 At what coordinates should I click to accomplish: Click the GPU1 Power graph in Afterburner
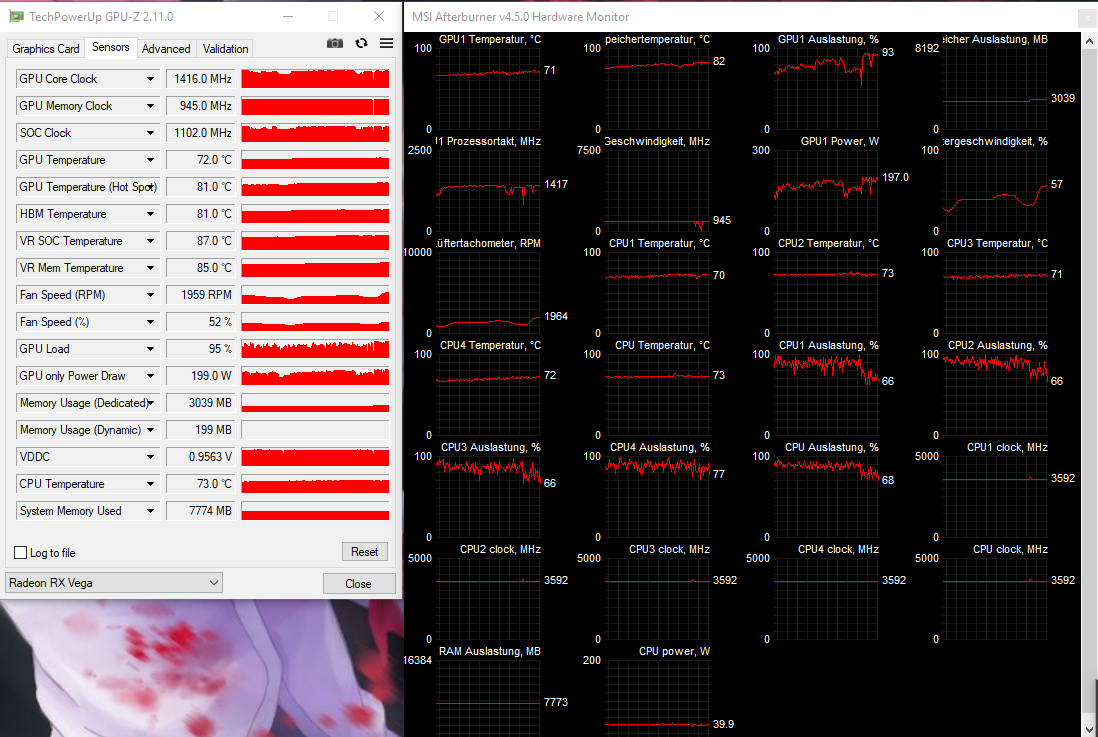pos(826,190)
